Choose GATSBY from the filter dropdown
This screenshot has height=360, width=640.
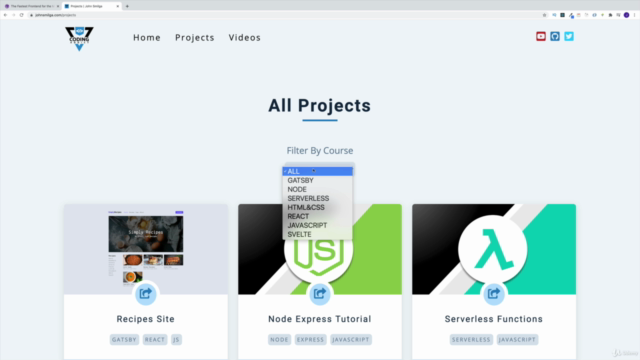pyautogui.click(x=318, y=180)
